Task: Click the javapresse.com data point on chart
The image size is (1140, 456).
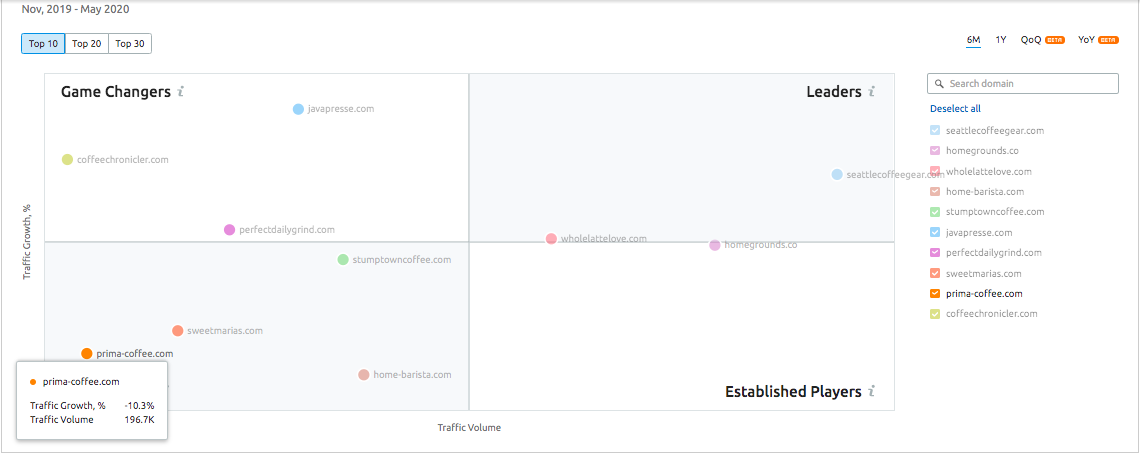Action: (298, 109)
